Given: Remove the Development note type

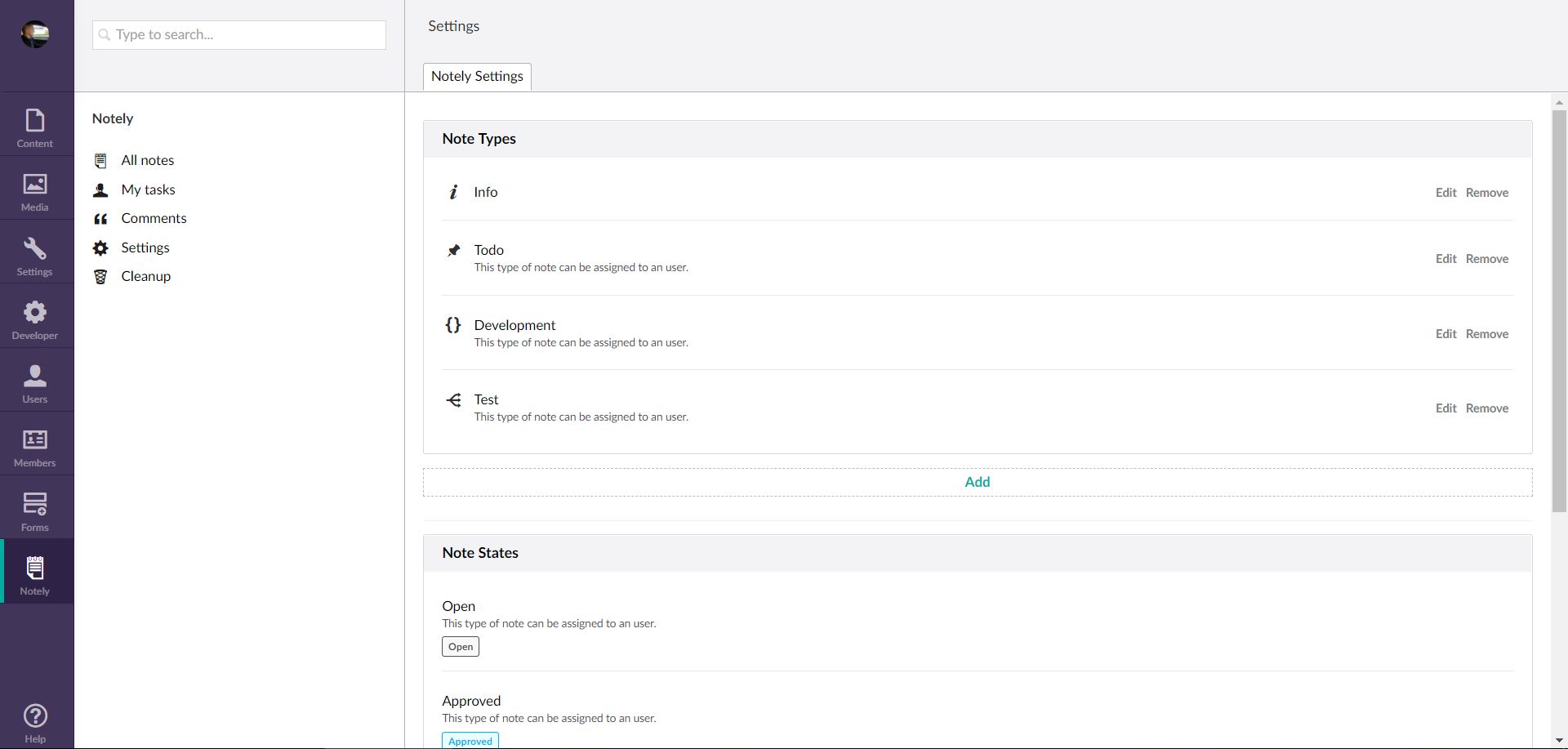Looking at the screenshot, I should (x=1486, y=334).
